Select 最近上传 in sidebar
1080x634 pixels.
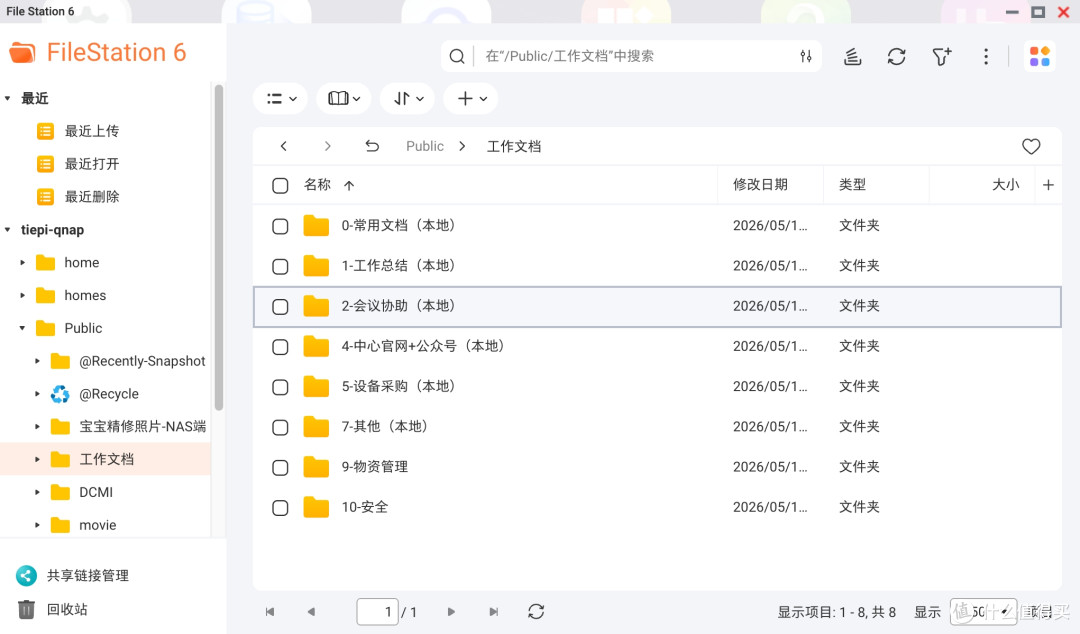(92, 131)
